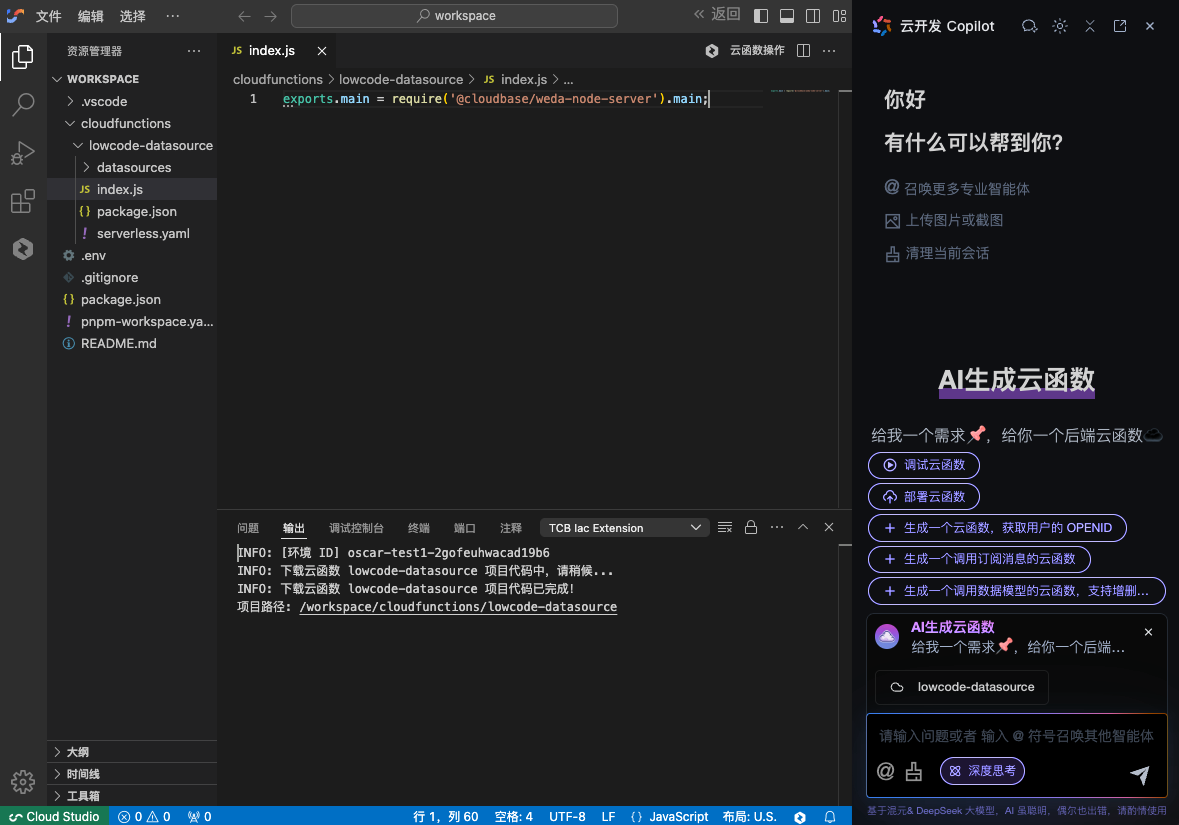Toggle output scroll lock
The width and height of the screenshot is (1179, 825).
pyautogui.click(x=750, y=527)
